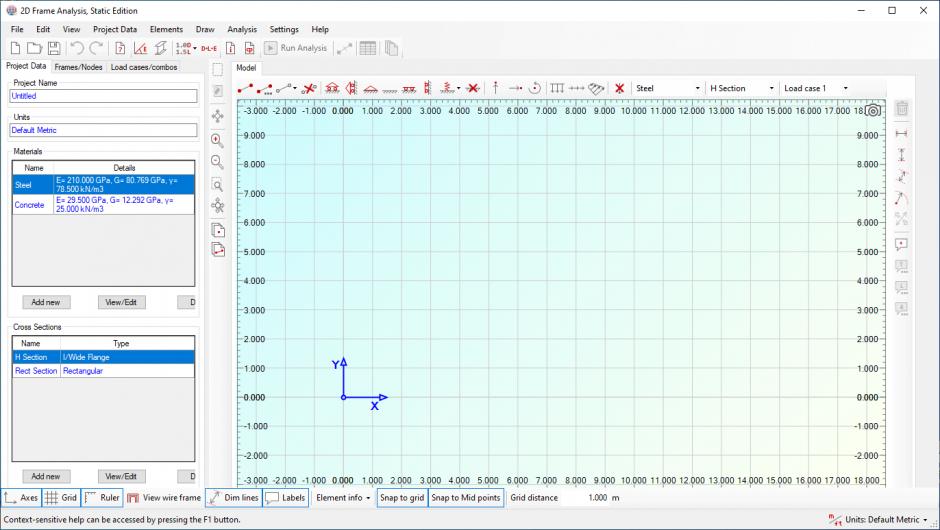Image resolution: width=940 pixels, height=530 pixels.
Task: Click the Project Name input field
Action: tap(103, 96)
